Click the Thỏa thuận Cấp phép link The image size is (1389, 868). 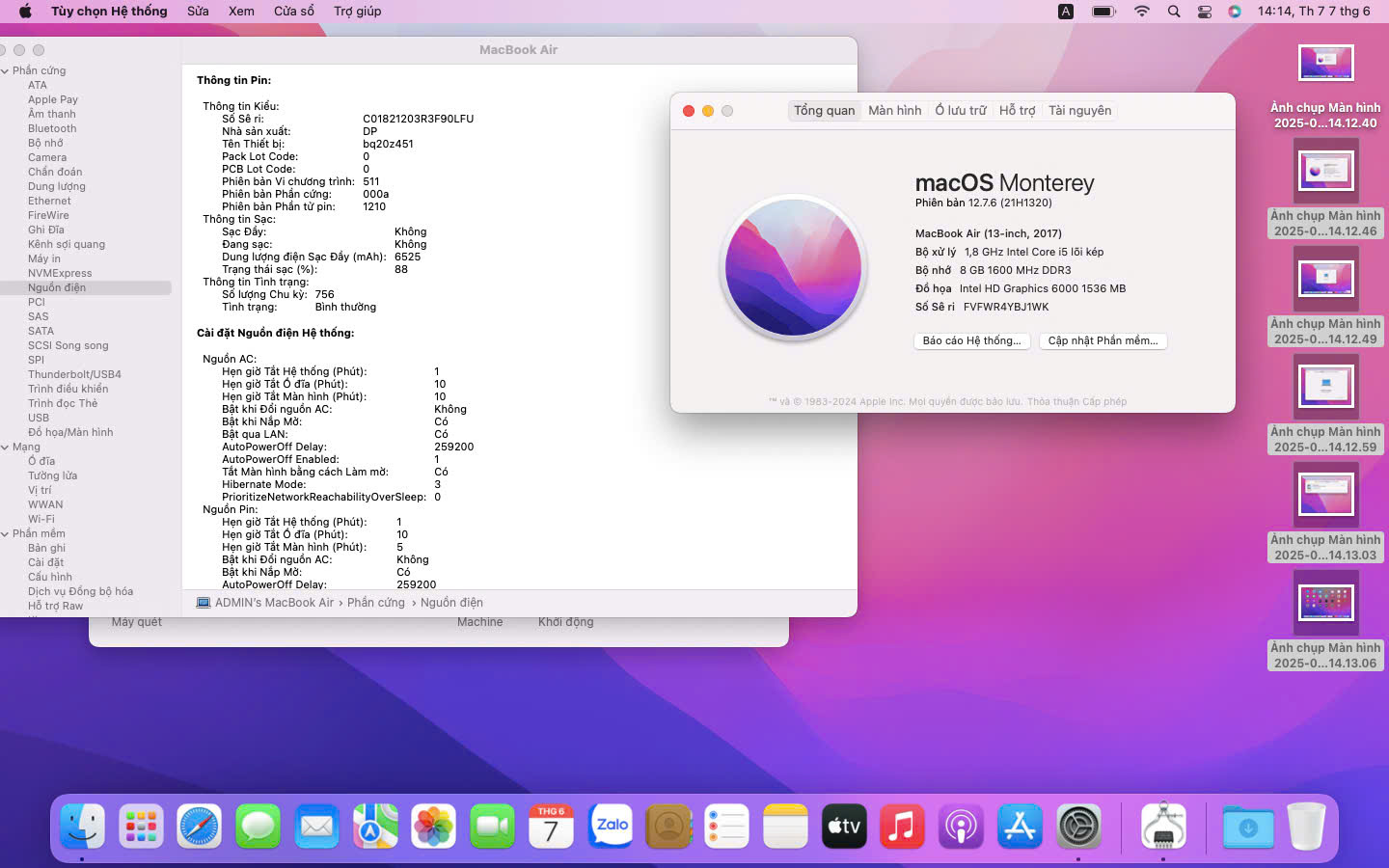tap(1076, 401)
